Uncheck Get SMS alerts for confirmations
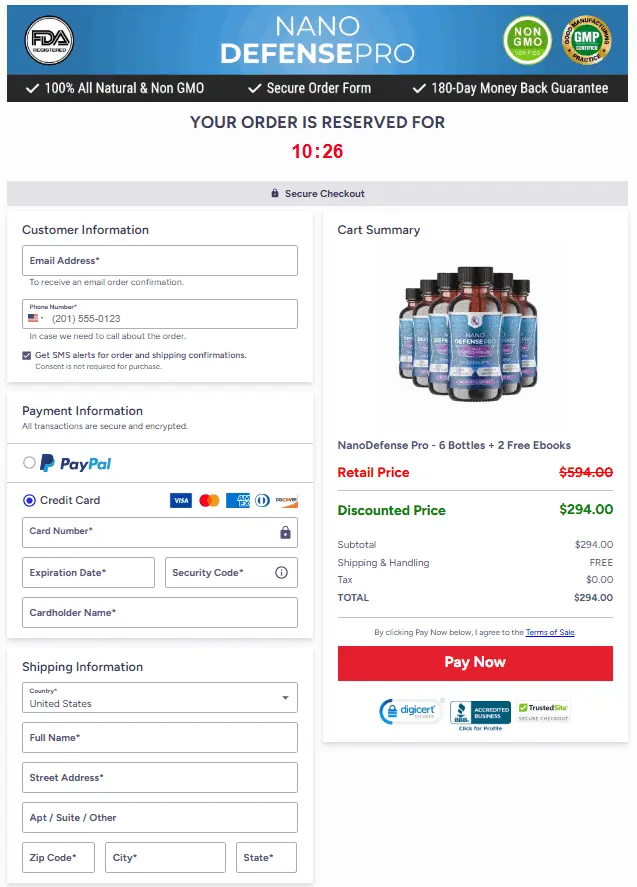The height and width of the screenshot is (887, 637). tap(26, 355)
